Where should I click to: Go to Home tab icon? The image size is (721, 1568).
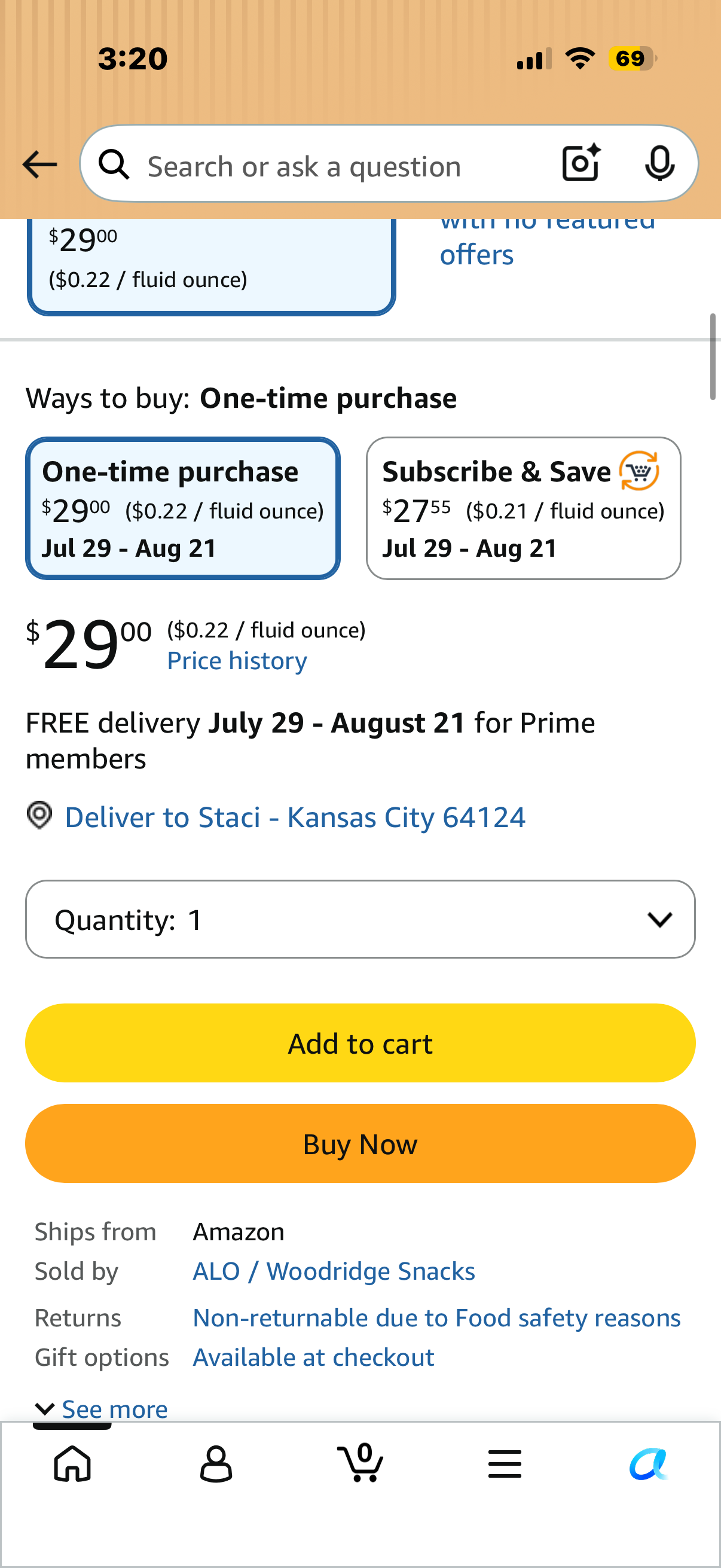[x=72, y=1463]
